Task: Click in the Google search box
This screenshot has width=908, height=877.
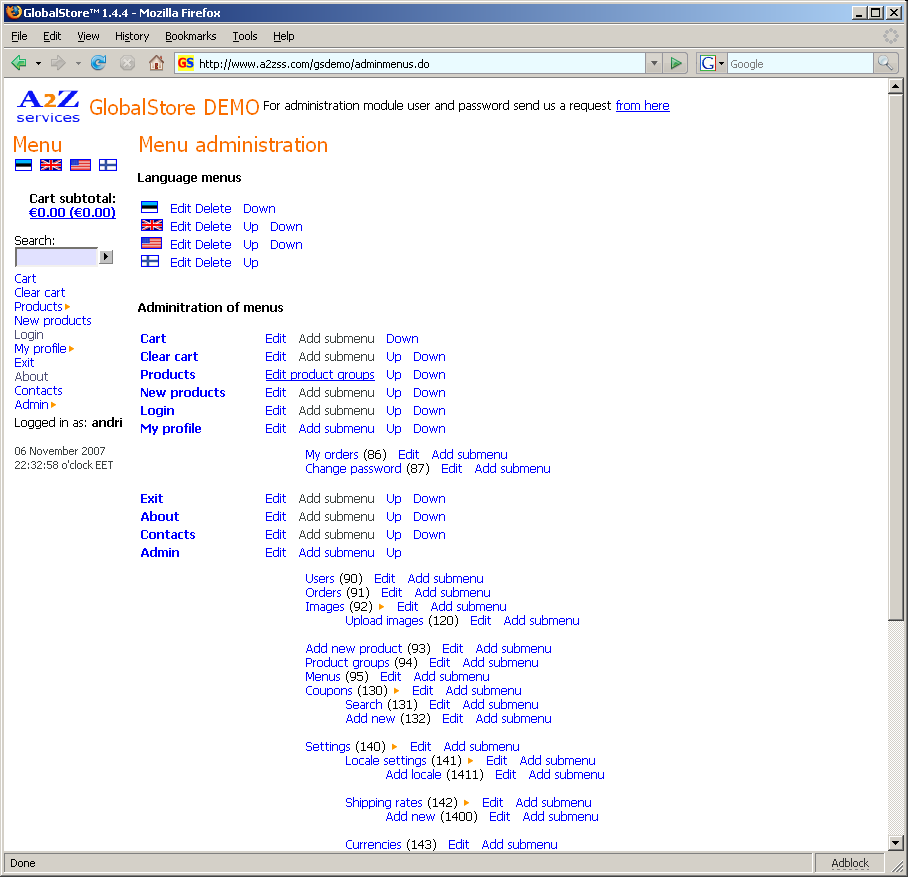Action: (x=800, y=64)
